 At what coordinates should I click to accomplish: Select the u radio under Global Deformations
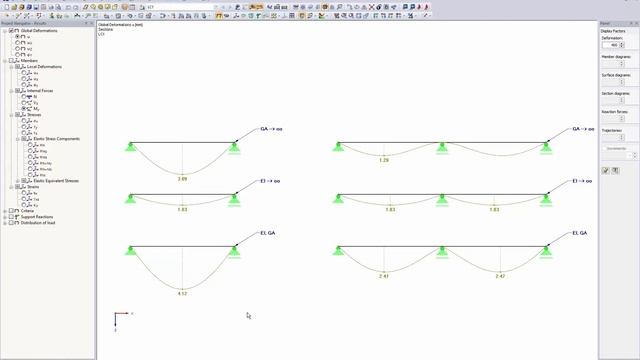coord(18,36)
